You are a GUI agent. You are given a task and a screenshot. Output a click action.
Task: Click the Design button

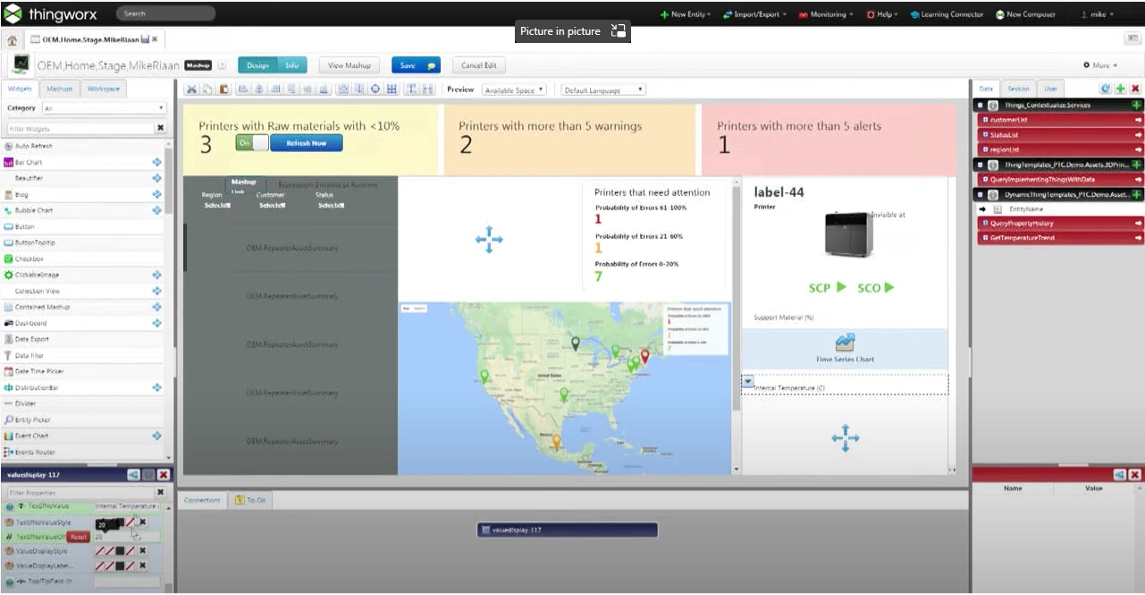click(x=258, y=65)
